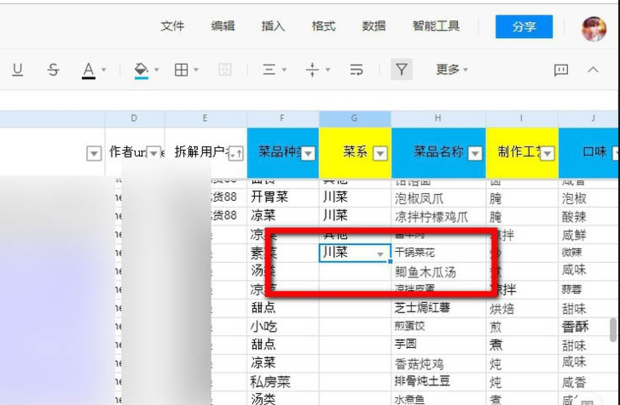Viewport: 620px width, 405px height.
Task: Click the borders grid icon
Action: coord(181,70)
